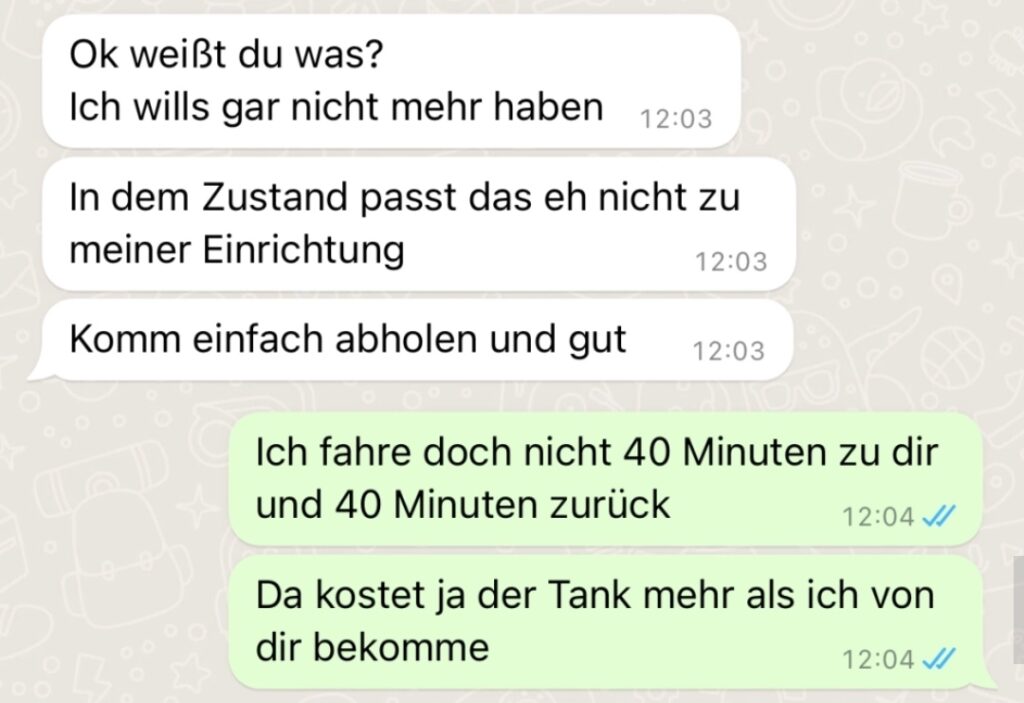Click the 12:04 timestamp of 'und 40 Minuten zurück'
The height and width of the screenshot is (703, 1024).
878,517
